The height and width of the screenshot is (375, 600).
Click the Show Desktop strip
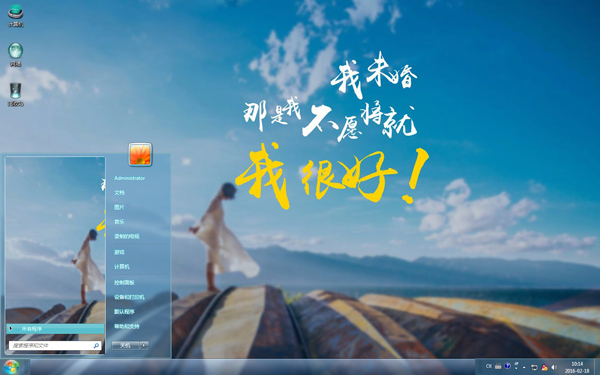click(597, 367)
